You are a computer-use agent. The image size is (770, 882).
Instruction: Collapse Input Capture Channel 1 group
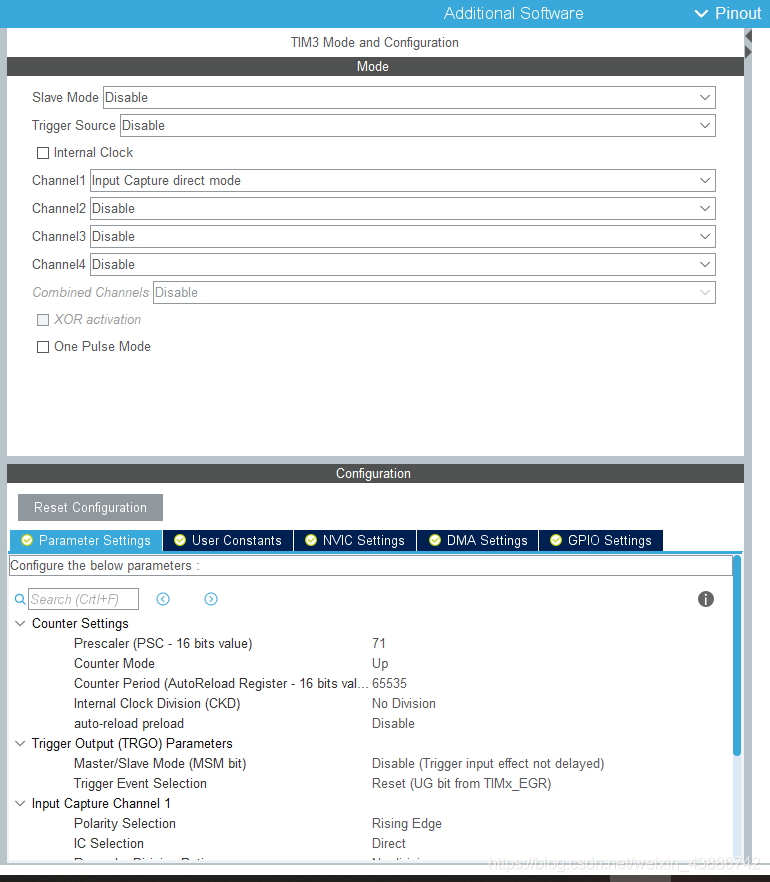coord(20,803)
